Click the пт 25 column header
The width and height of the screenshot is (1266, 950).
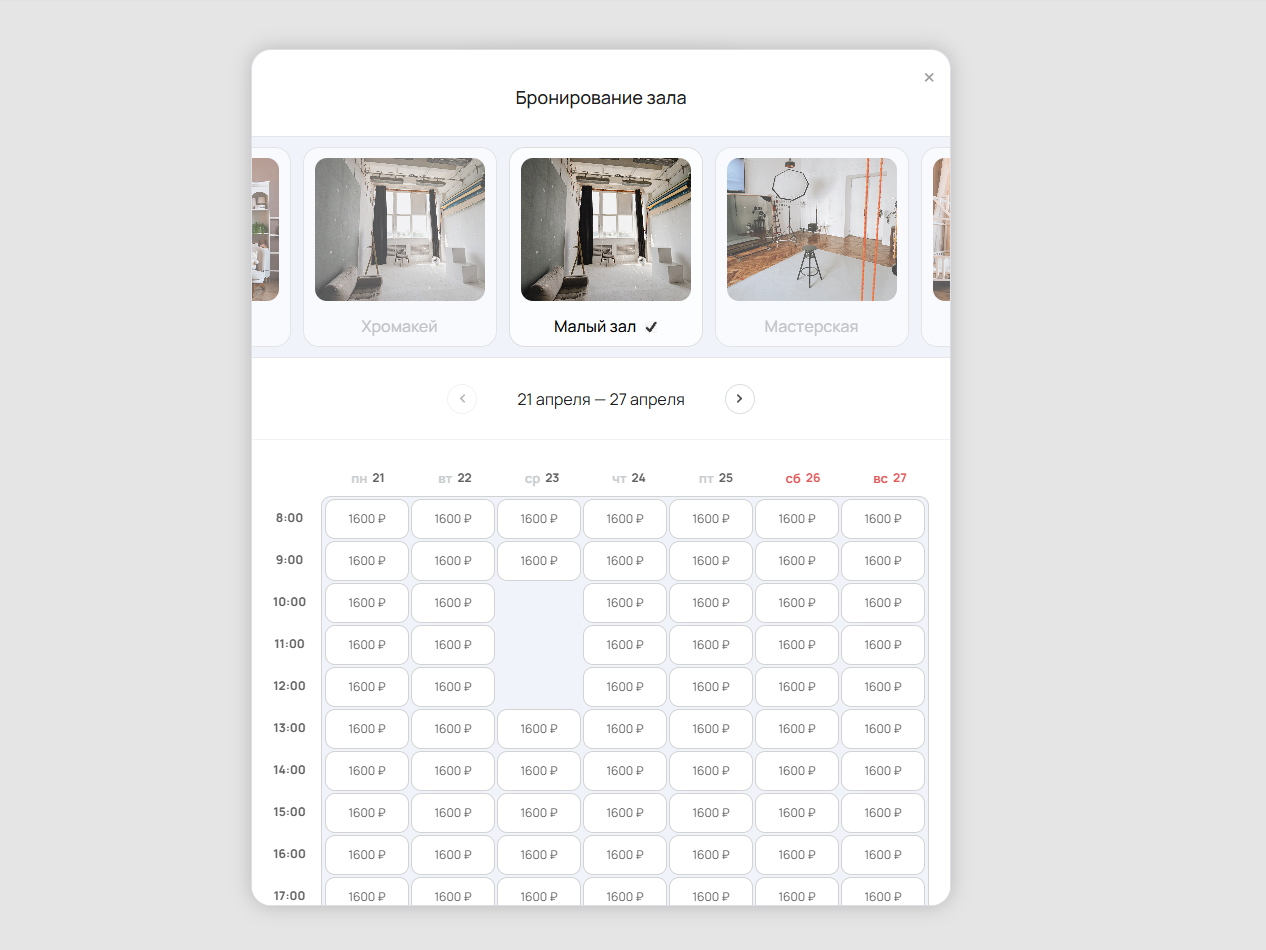pyautogui.click(x=715, y=478)
